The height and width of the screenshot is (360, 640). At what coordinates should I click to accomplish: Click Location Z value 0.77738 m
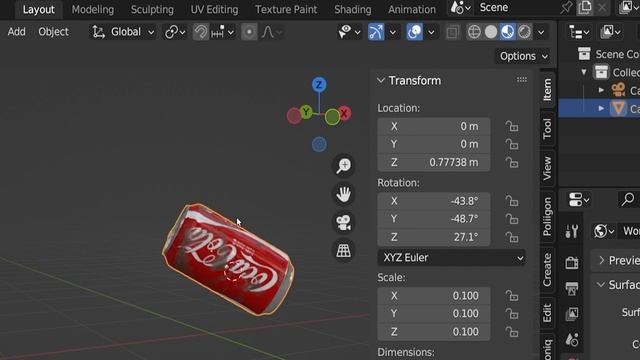tap(433, 162)
